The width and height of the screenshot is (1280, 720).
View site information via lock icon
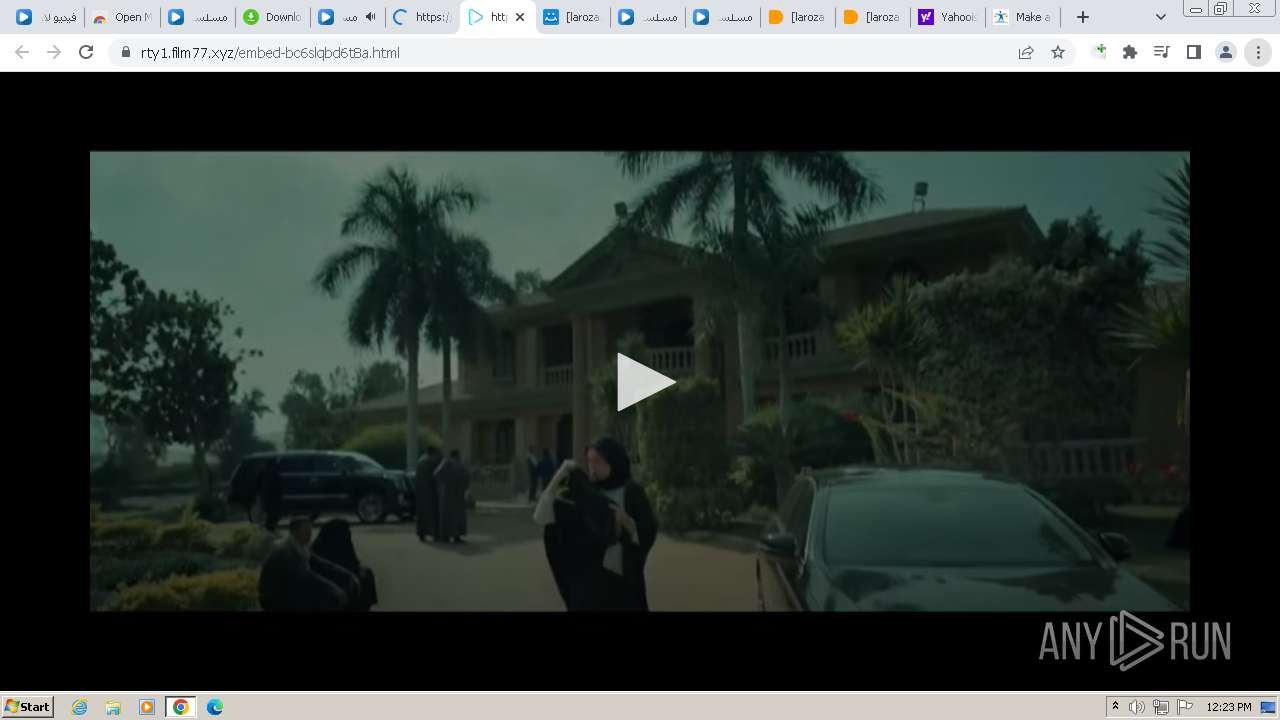point(126,52)
